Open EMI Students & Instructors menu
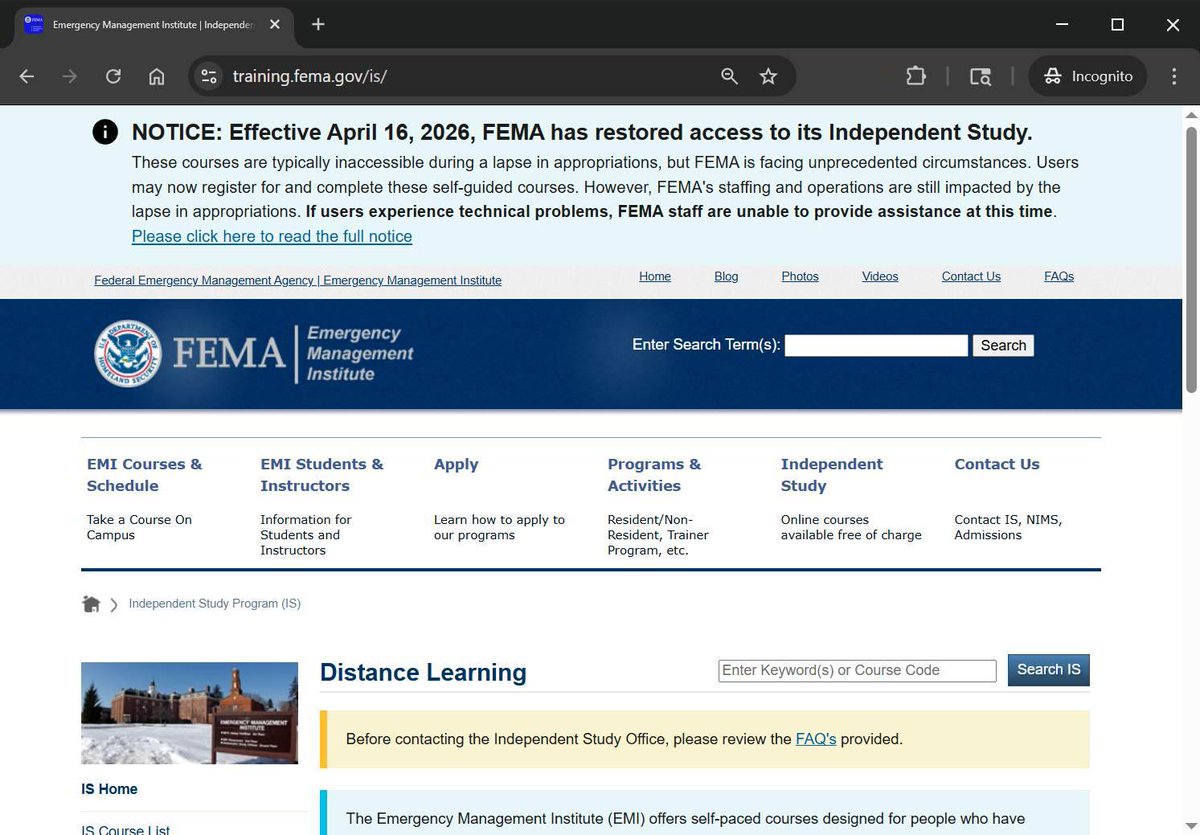The image size is (1200, 835). pos(322,475)
